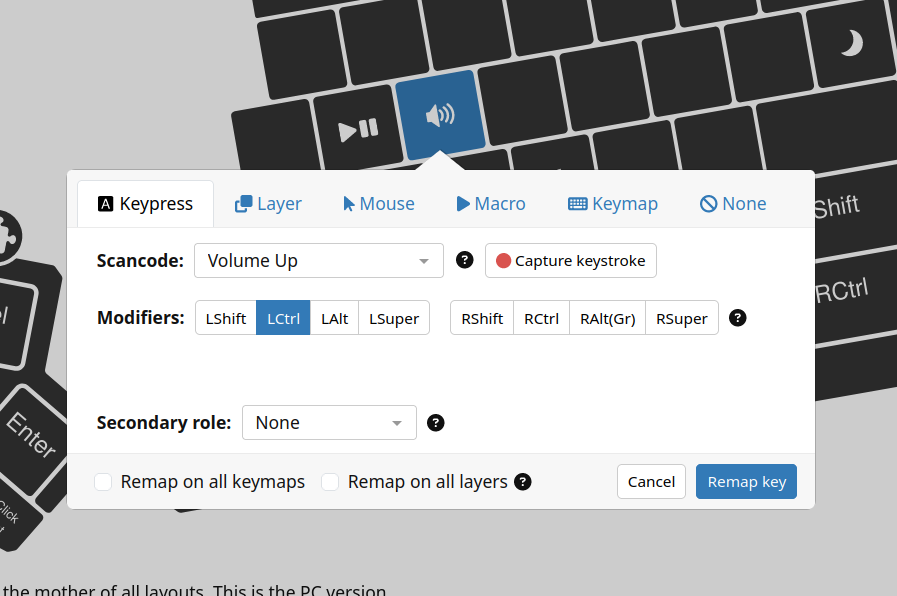Check Remap on all layers

coord(330,482)
